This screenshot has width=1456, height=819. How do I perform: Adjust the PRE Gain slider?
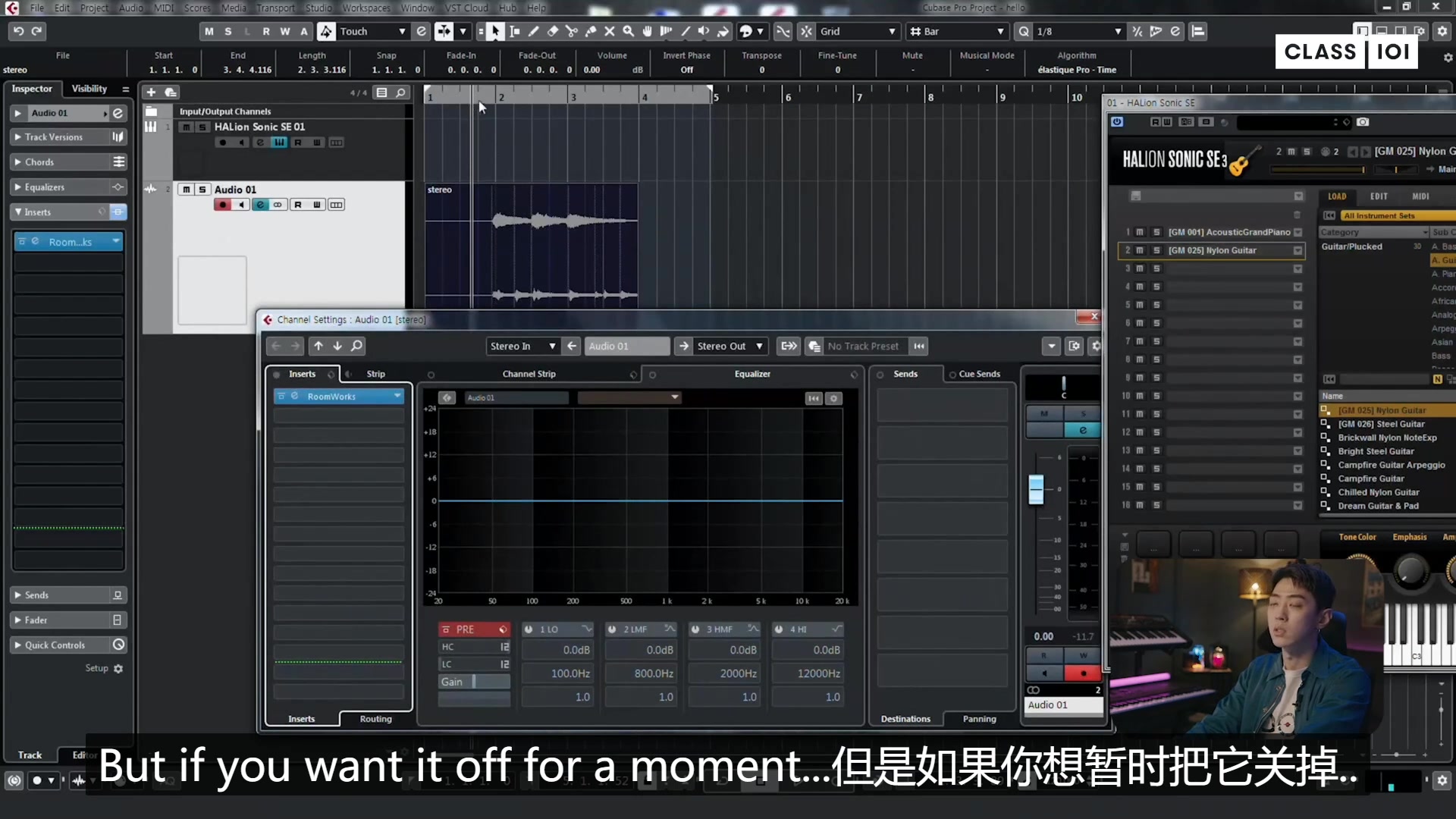pos(474,682)
